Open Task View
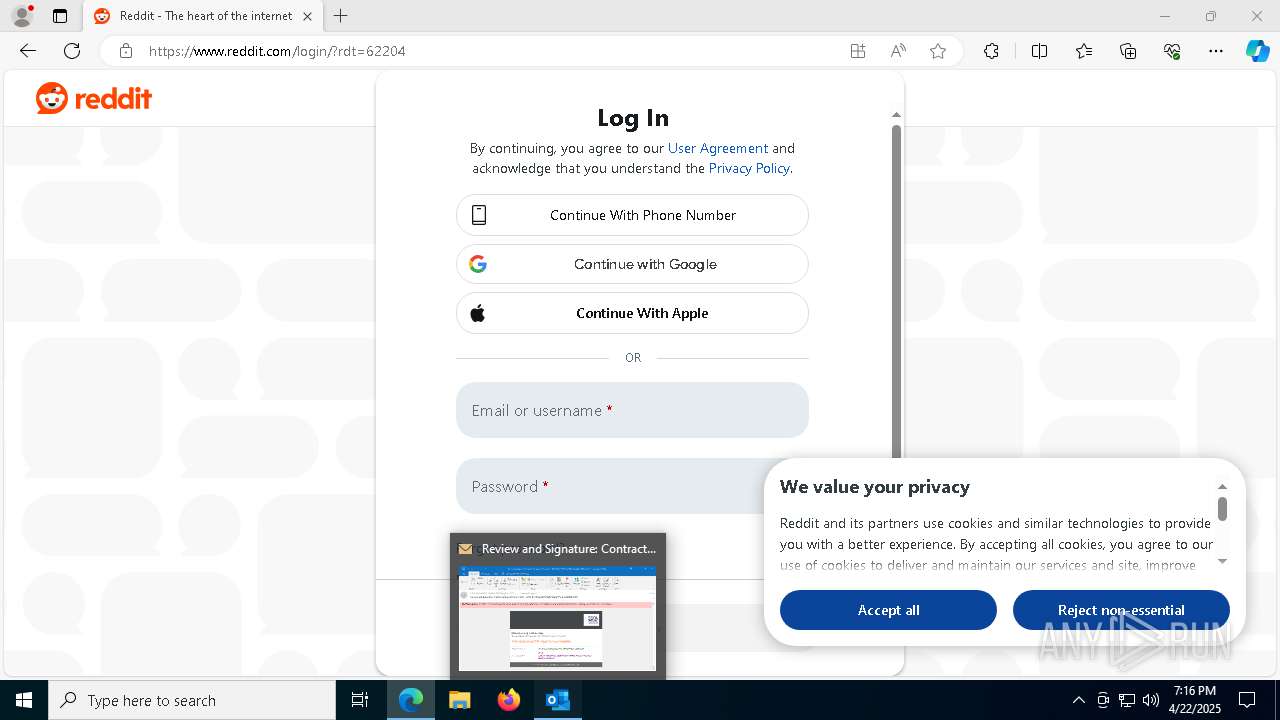1280x720 pixels. [360, 700]
